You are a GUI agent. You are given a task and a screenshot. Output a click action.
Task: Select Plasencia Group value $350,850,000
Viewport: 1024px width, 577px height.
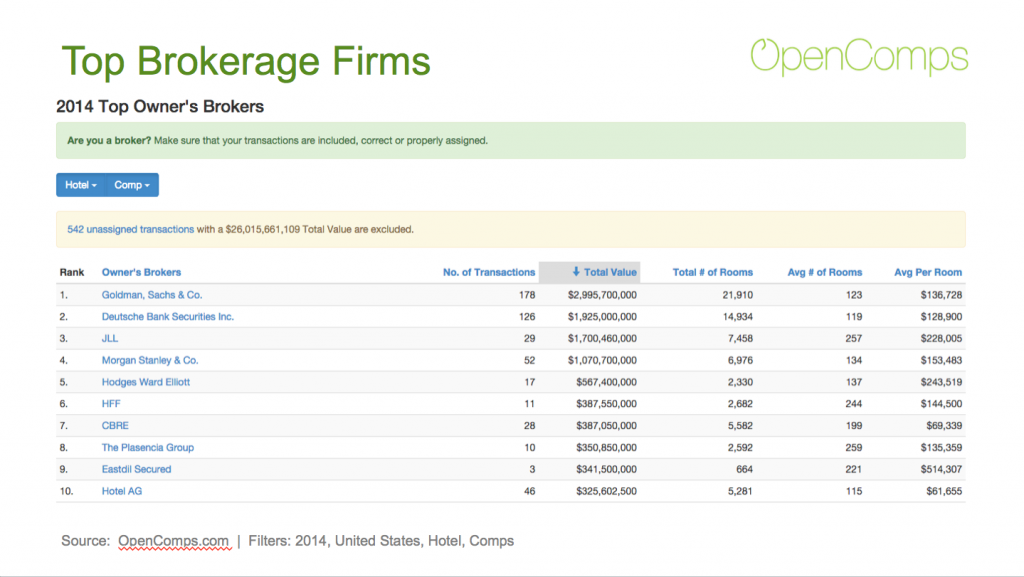coord(606,448)
